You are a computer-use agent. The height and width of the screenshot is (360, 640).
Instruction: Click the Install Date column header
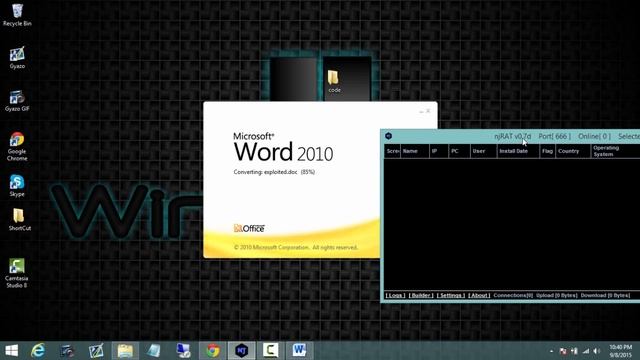(x=518, y=151)
